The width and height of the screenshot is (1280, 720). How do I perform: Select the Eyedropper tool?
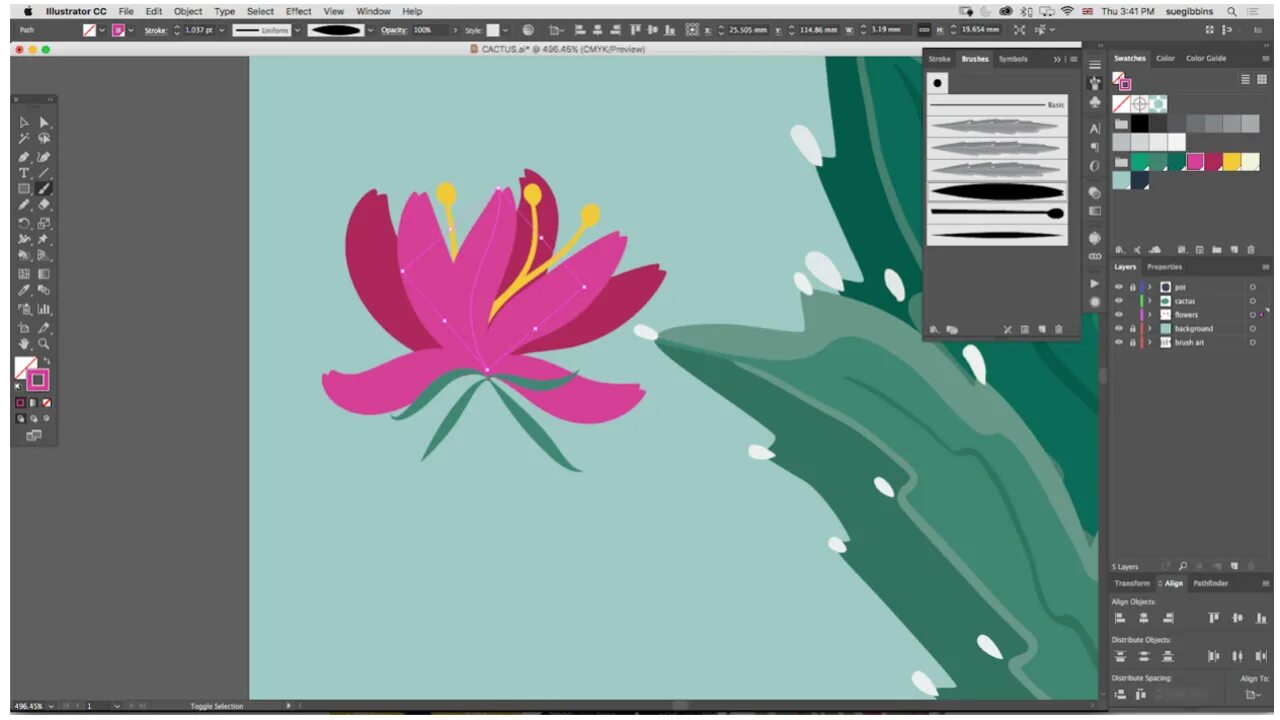point(24,291)
